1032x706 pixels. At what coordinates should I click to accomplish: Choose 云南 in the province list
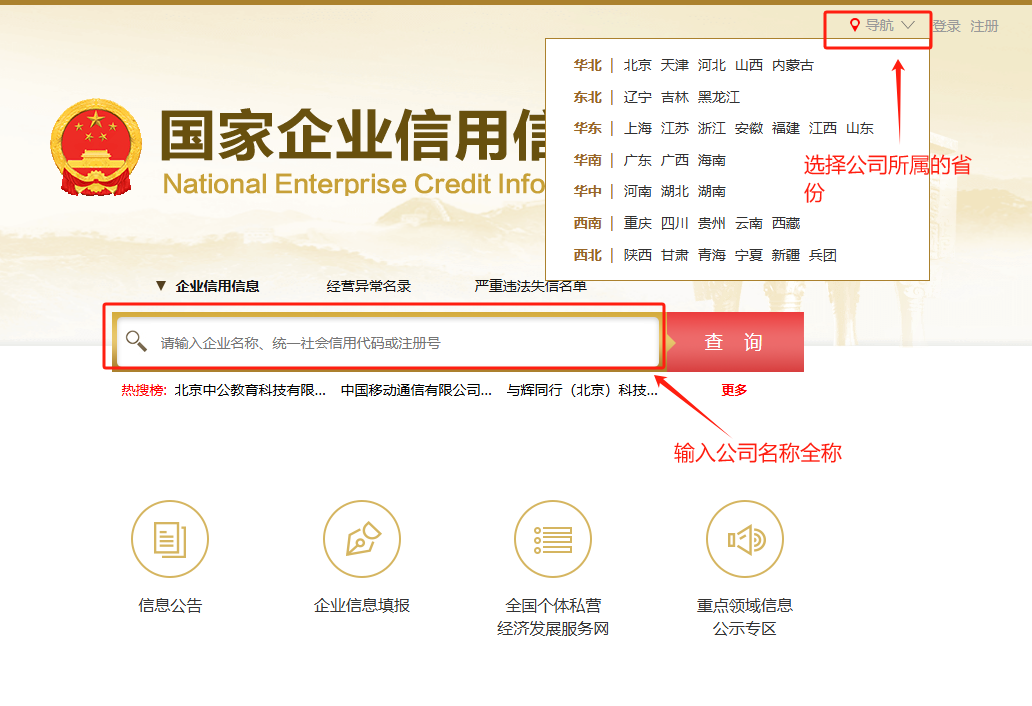pos(749,223)
